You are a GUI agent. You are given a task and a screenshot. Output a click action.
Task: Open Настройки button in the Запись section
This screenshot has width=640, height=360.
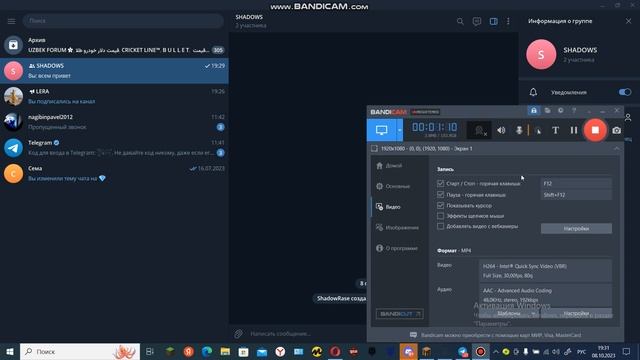[576, 229]
